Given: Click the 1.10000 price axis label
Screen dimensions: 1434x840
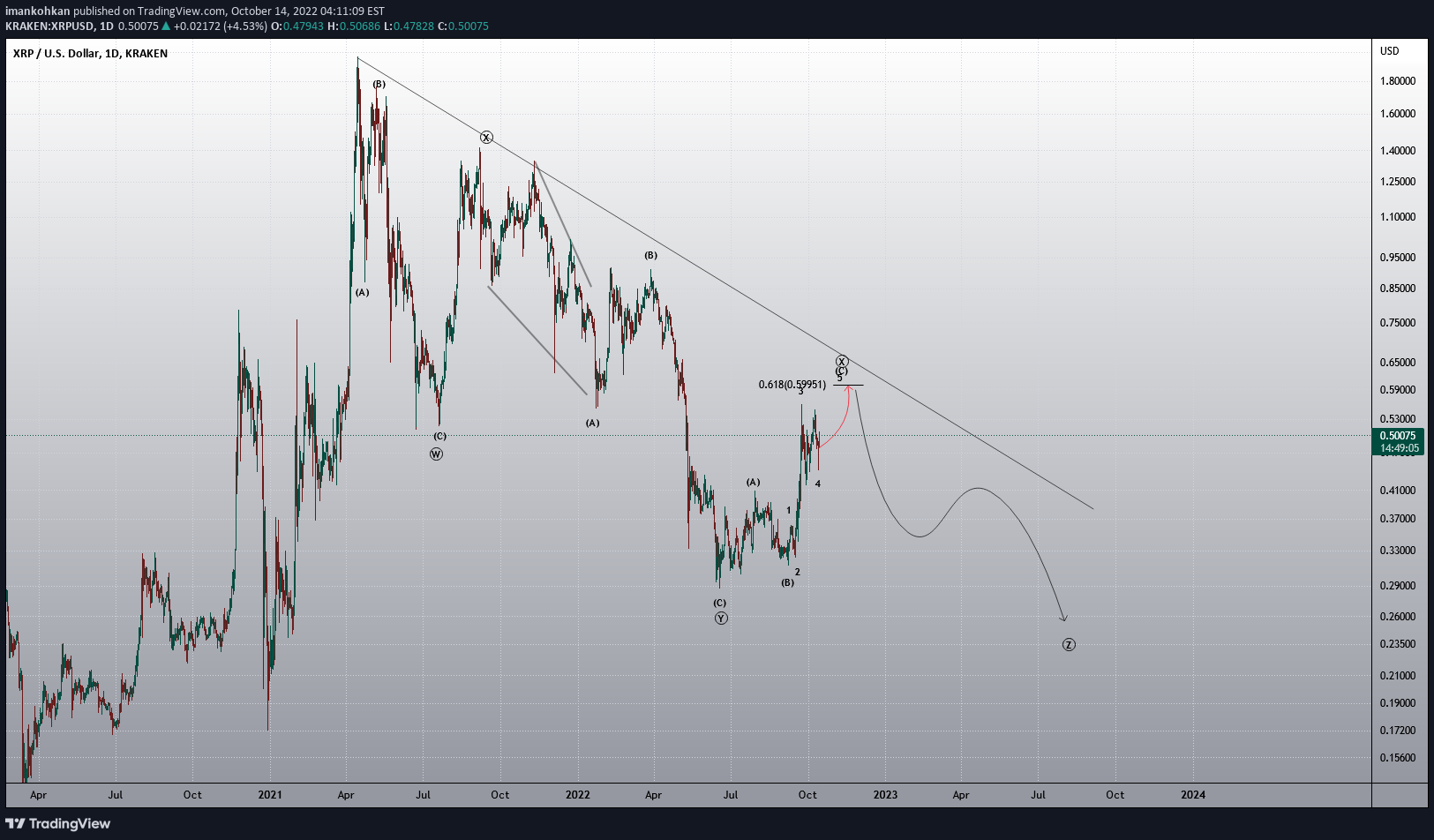Looking at the screenshot, I should pyautogui.click(x=1398, y=217).
